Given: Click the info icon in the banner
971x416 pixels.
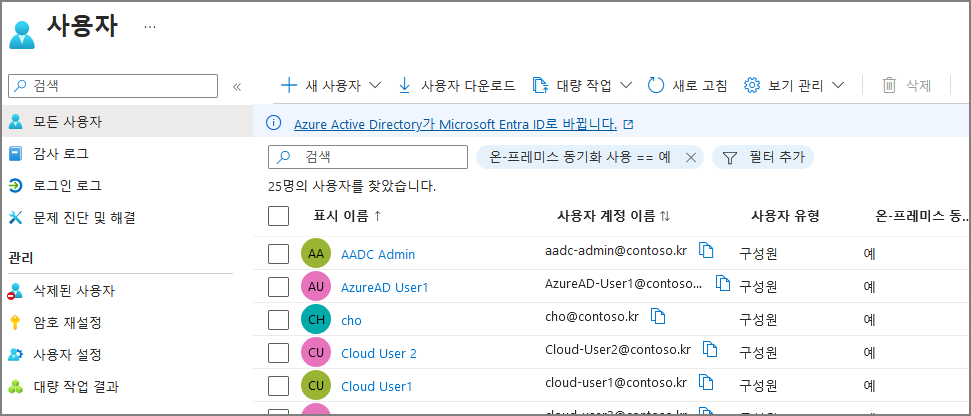Looking at the screenshot, I should click(x=274, y=123).
